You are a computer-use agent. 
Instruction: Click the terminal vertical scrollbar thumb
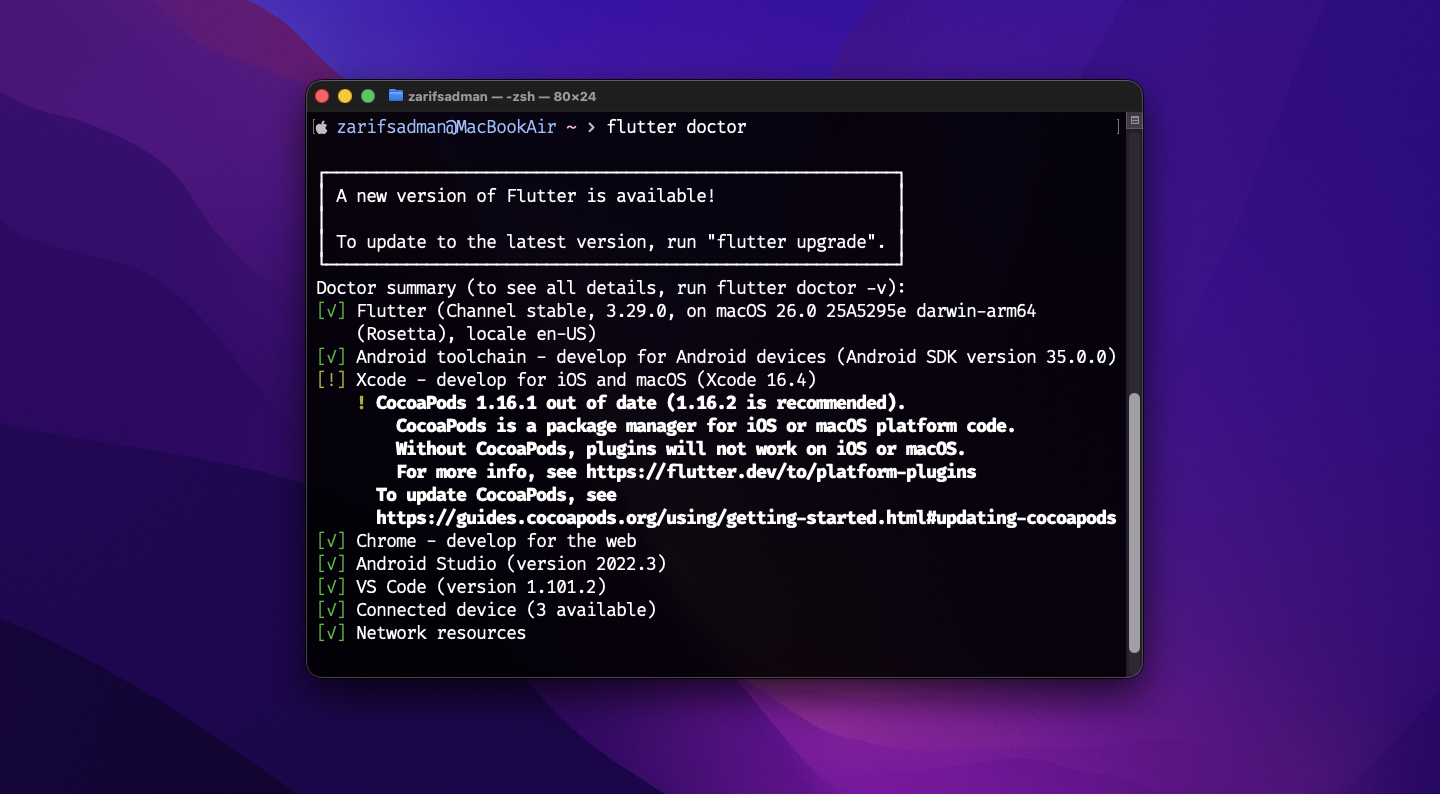(x=1134, y=522)
